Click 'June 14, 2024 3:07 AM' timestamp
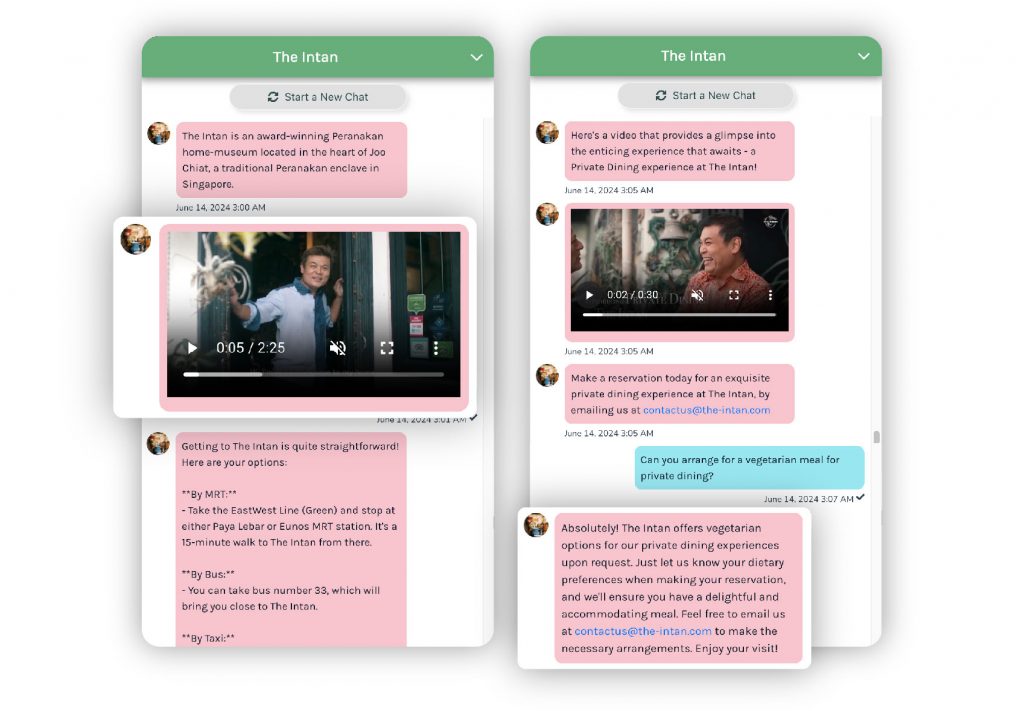The height and width of the screenshot is (711, 1024). 808,499
